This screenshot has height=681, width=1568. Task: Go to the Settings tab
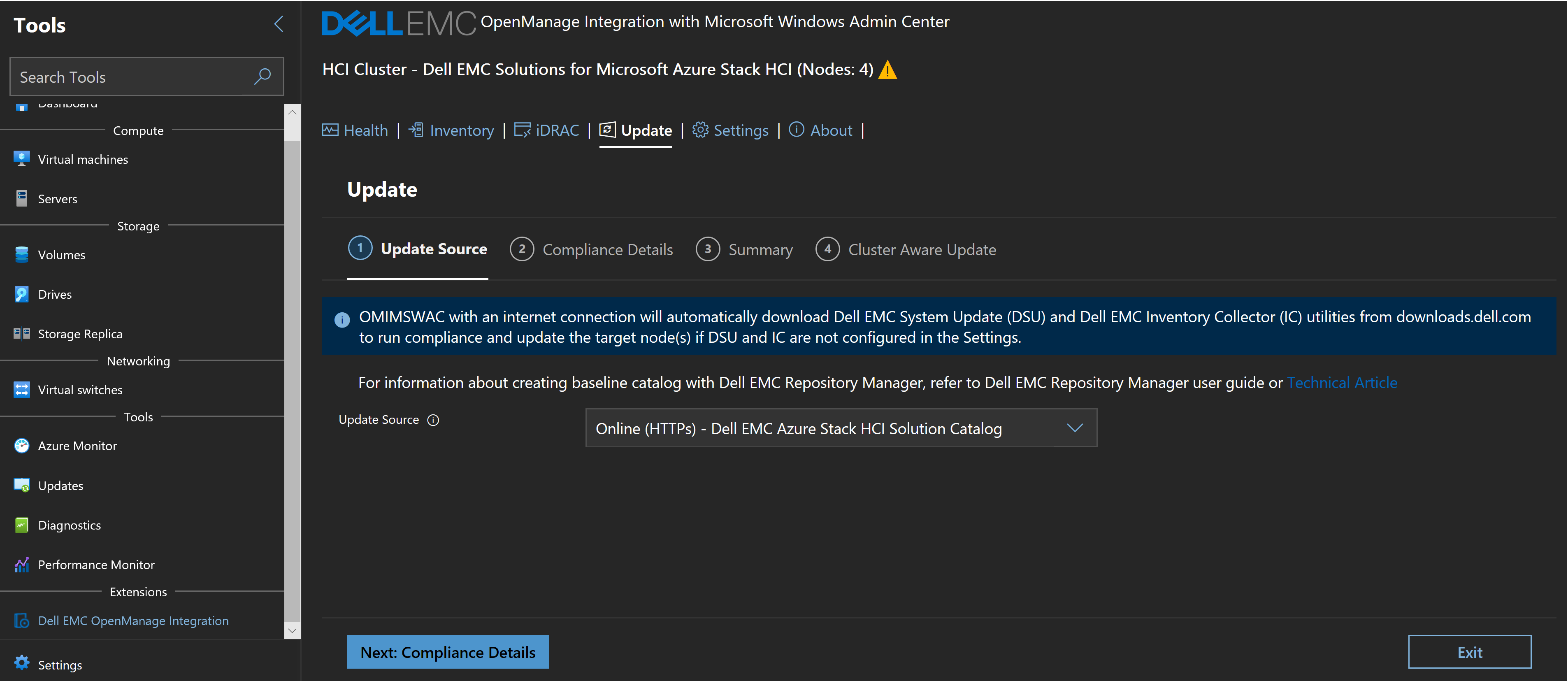point(730,130)
